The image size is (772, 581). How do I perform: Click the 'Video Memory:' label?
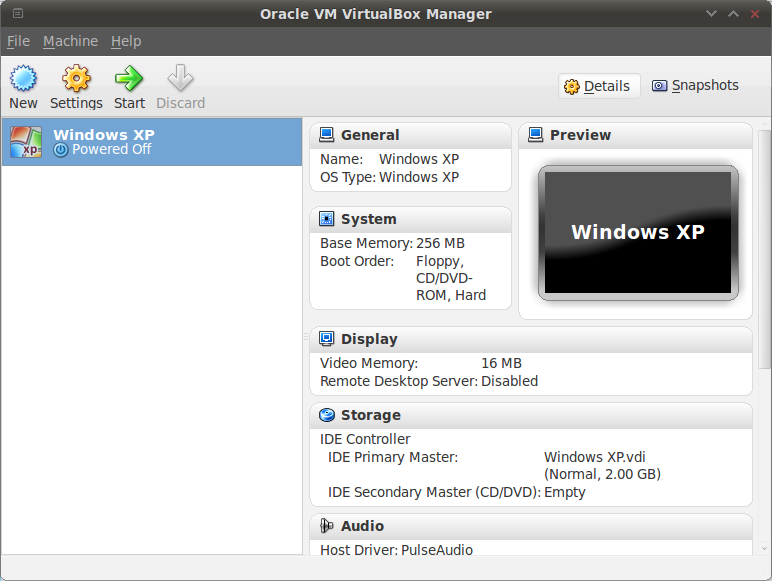[369, 363]
